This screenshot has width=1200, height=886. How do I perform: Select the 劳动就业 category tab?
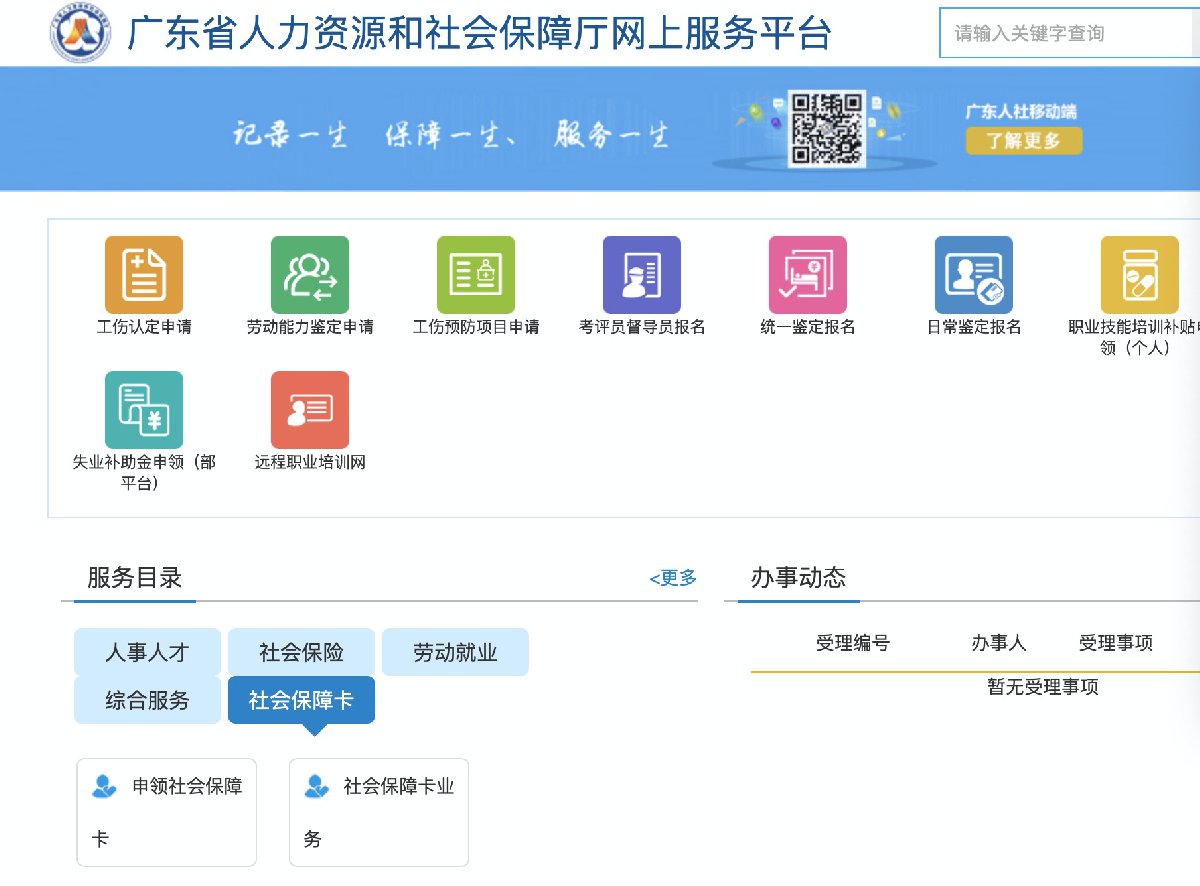click(455, 652)
